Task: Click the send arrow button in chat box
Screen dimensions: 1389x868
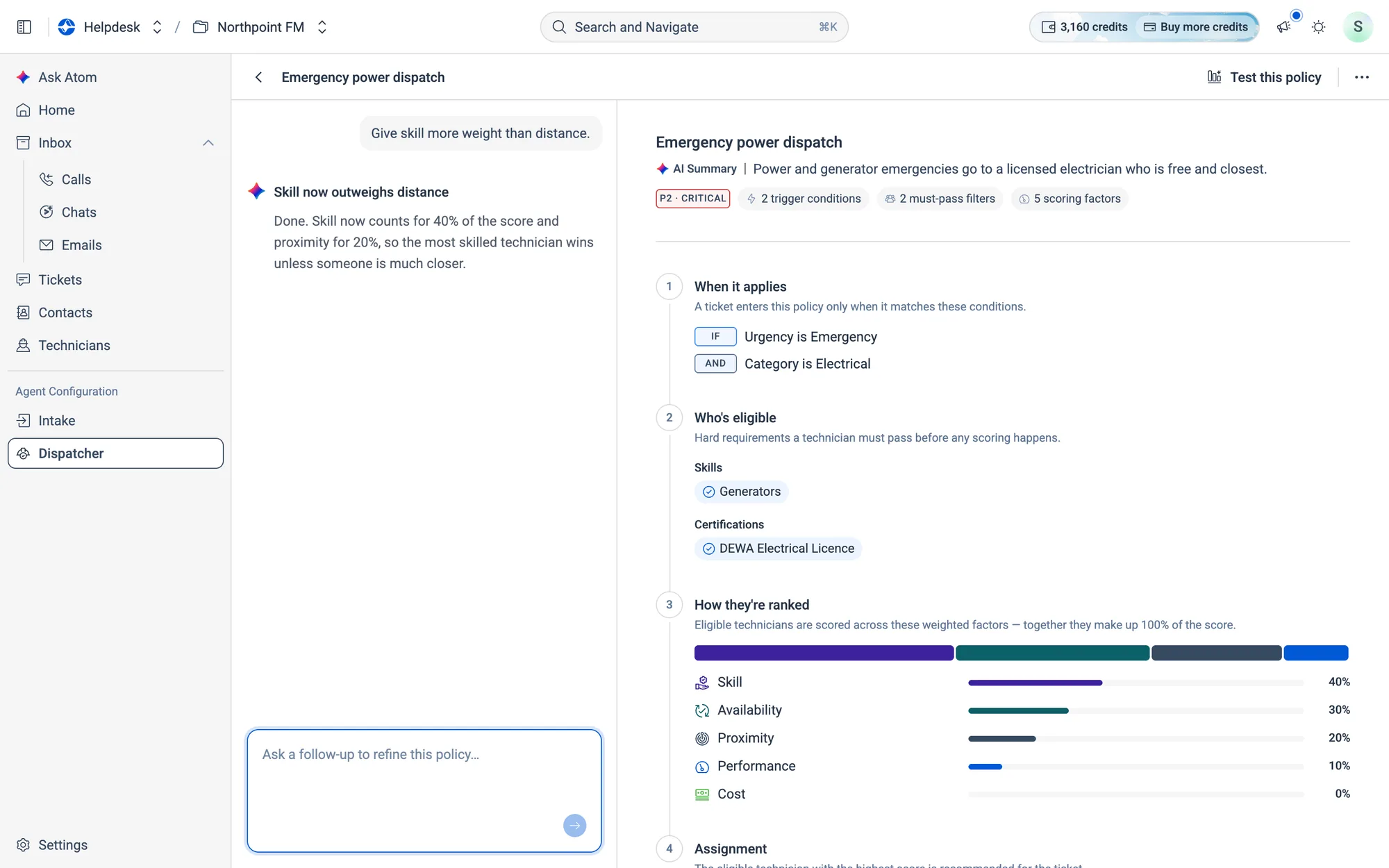Action: (574, 826)
